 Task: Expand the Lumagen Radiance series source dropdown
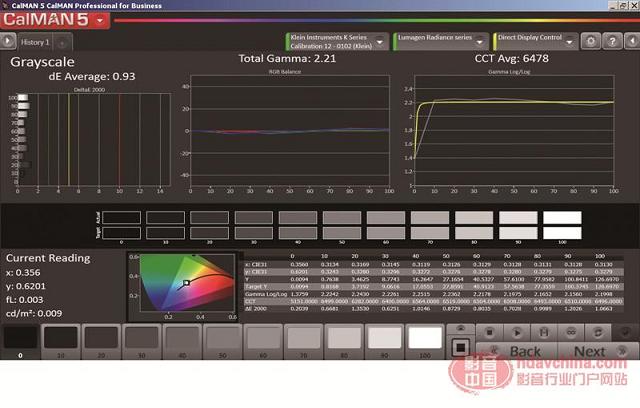click(480, 42)
